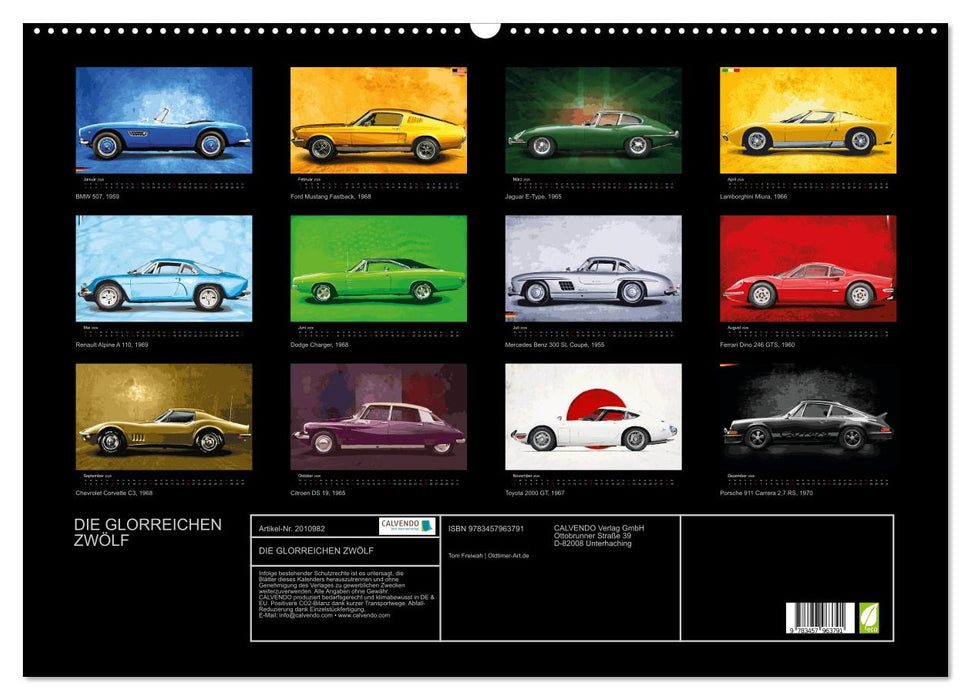Open the purple Citroen DS 19 image
Screen dimensions: 971x700
[x=378, y=416]
